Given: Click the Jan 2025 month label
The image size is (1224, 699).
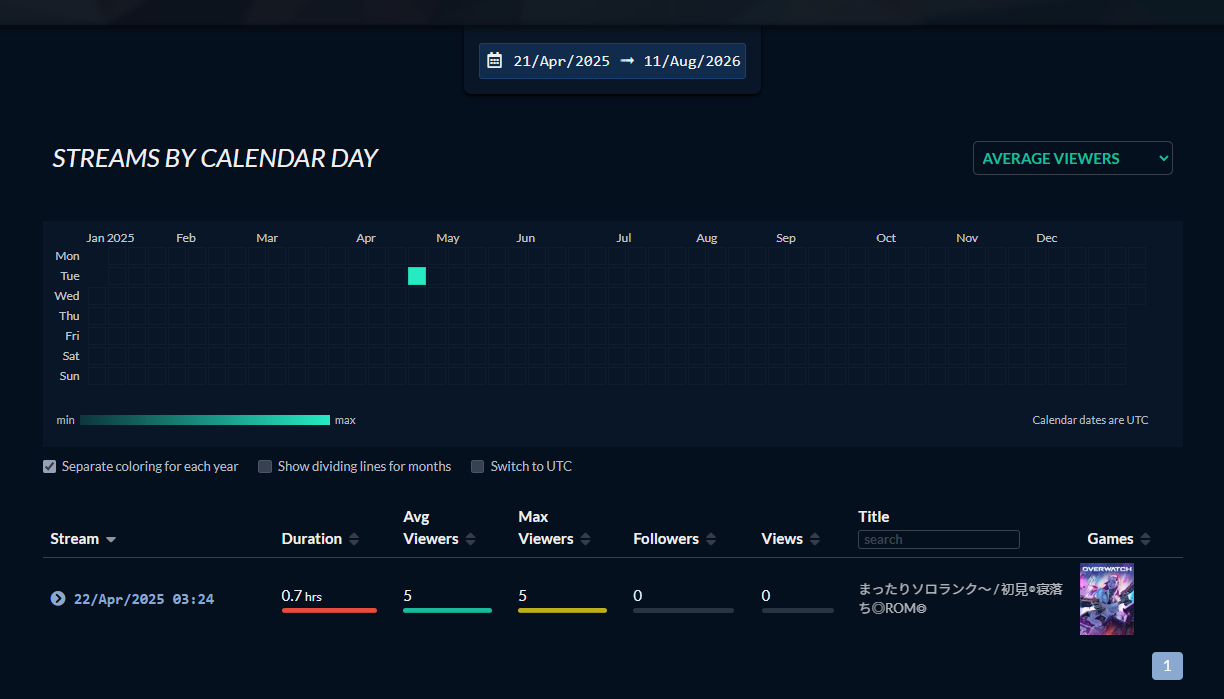Looking at the screenshot, I should coord(110,238).
